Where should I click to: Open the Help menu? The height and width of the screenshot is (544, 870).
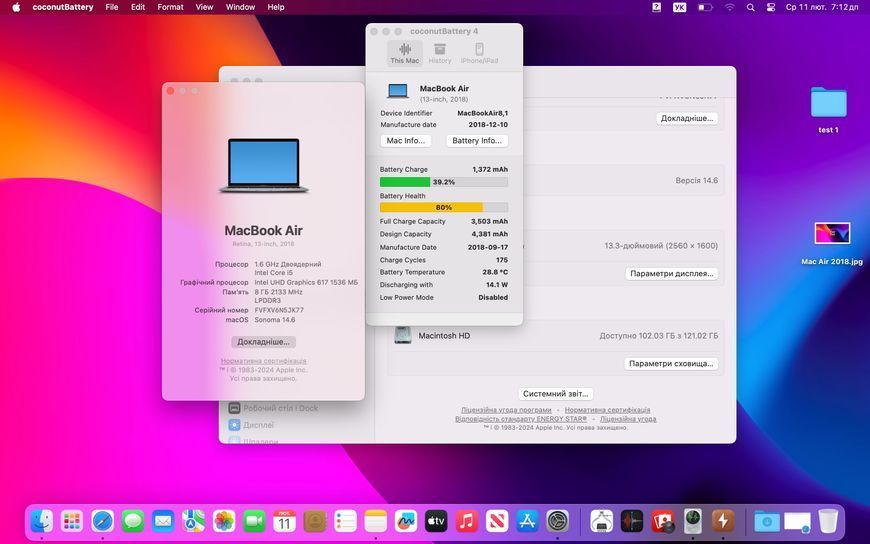click(276, 7)
